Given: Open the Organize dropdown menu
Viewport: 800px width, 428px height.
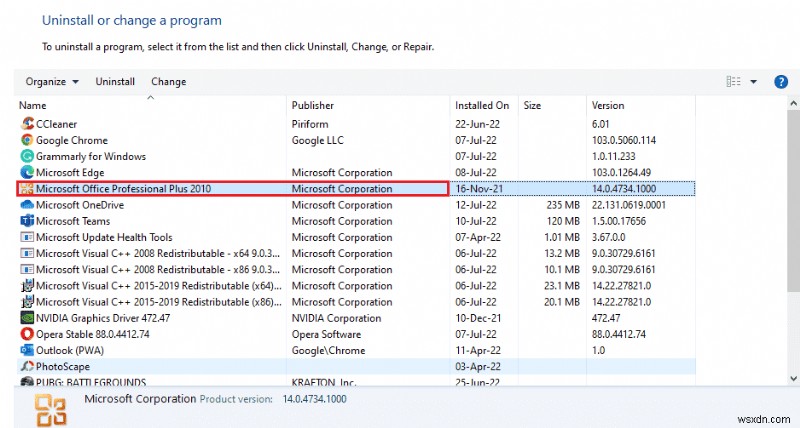Looking at the screenshot, I should [52, 81].
